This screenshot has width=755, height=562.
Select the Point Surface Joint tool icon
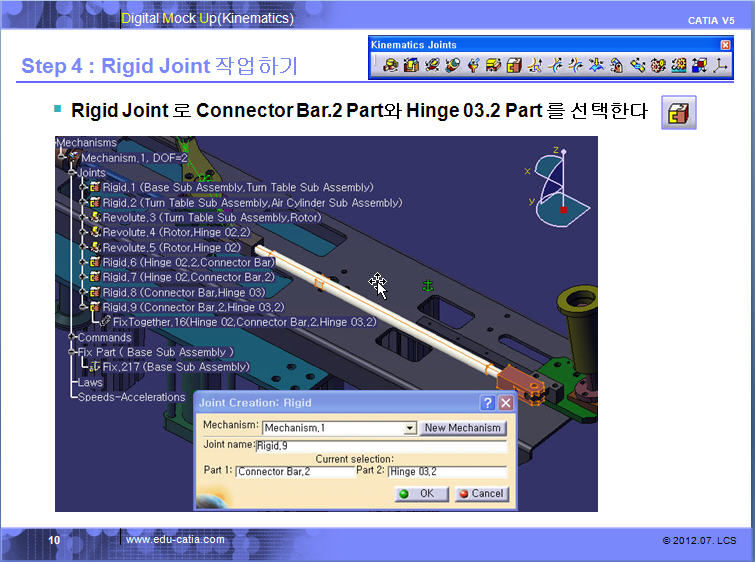tap(597, 65)
